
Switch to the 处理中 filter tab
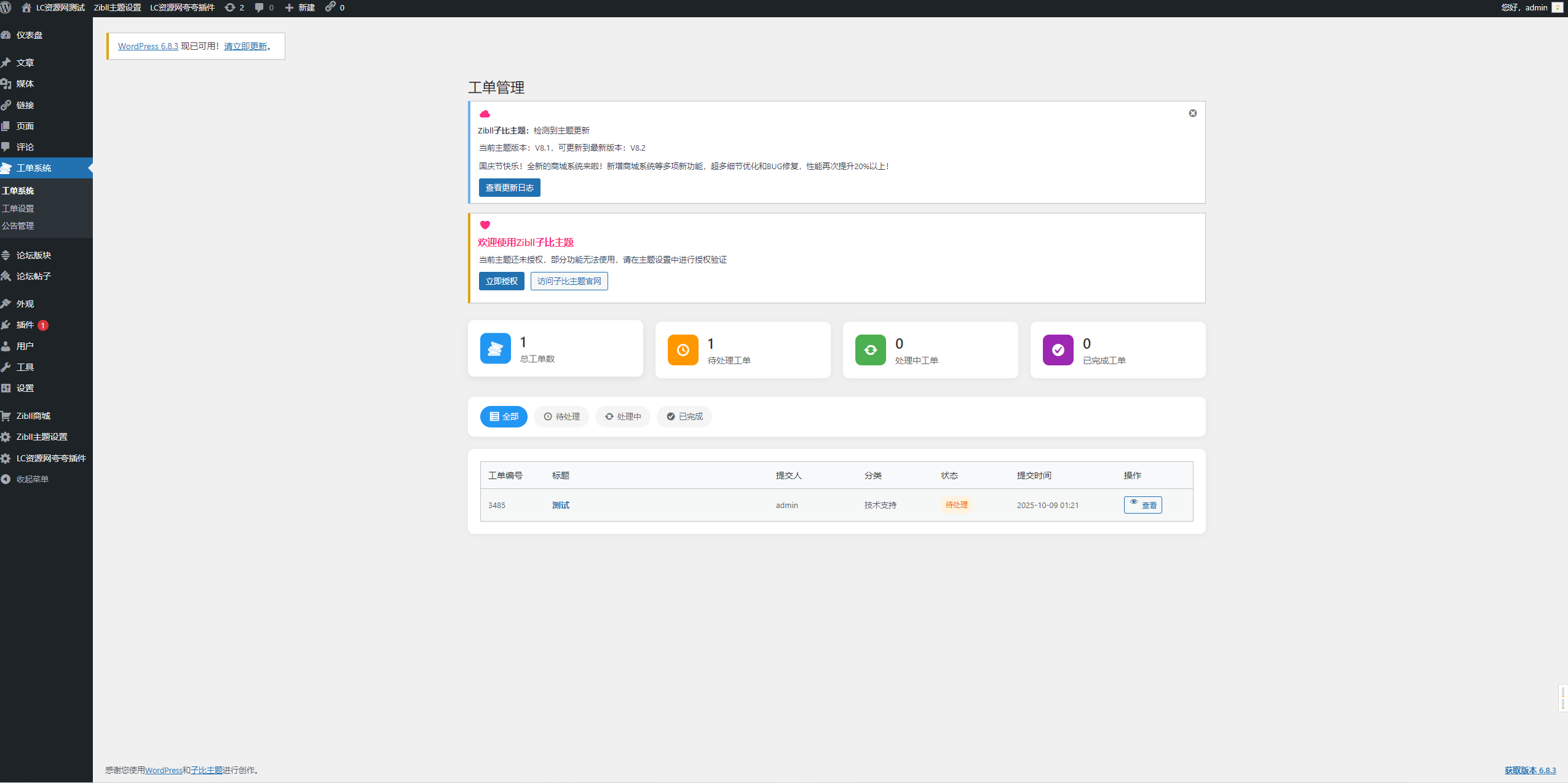tap(622, 416)
